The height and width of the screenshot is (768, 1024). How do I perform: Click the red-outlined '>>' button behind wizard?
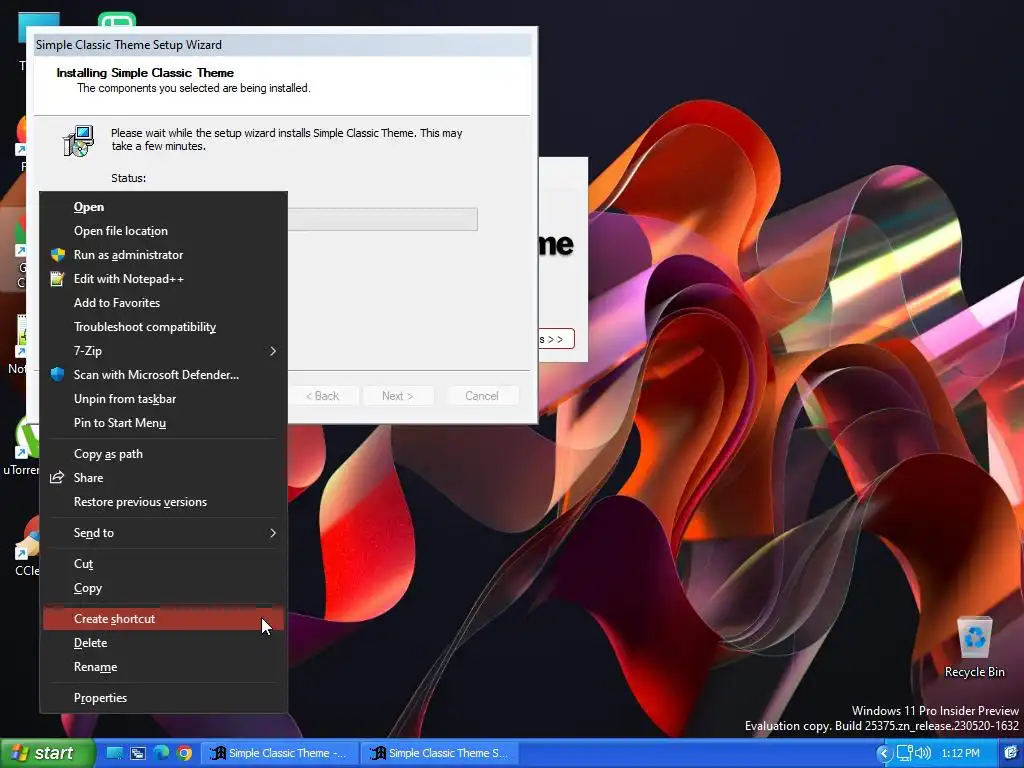(556, 339)
